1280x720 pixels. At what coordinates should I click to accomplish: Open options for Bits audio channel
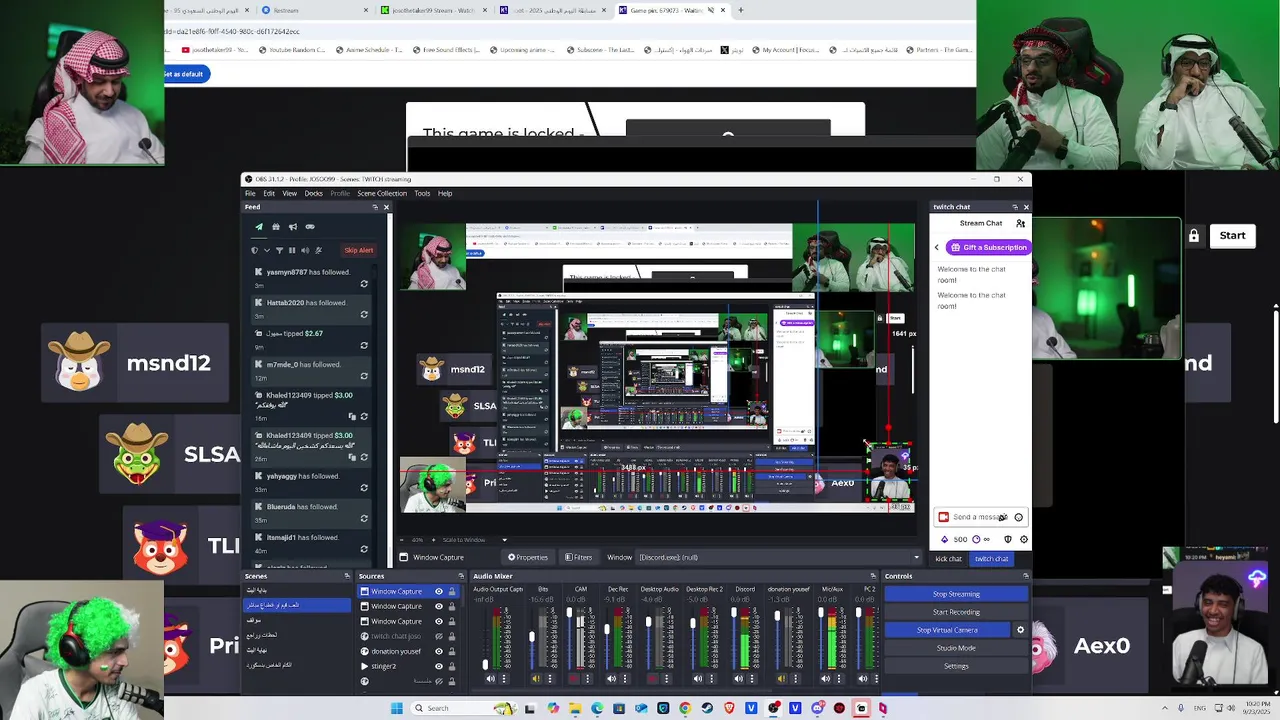pos(548,679)
